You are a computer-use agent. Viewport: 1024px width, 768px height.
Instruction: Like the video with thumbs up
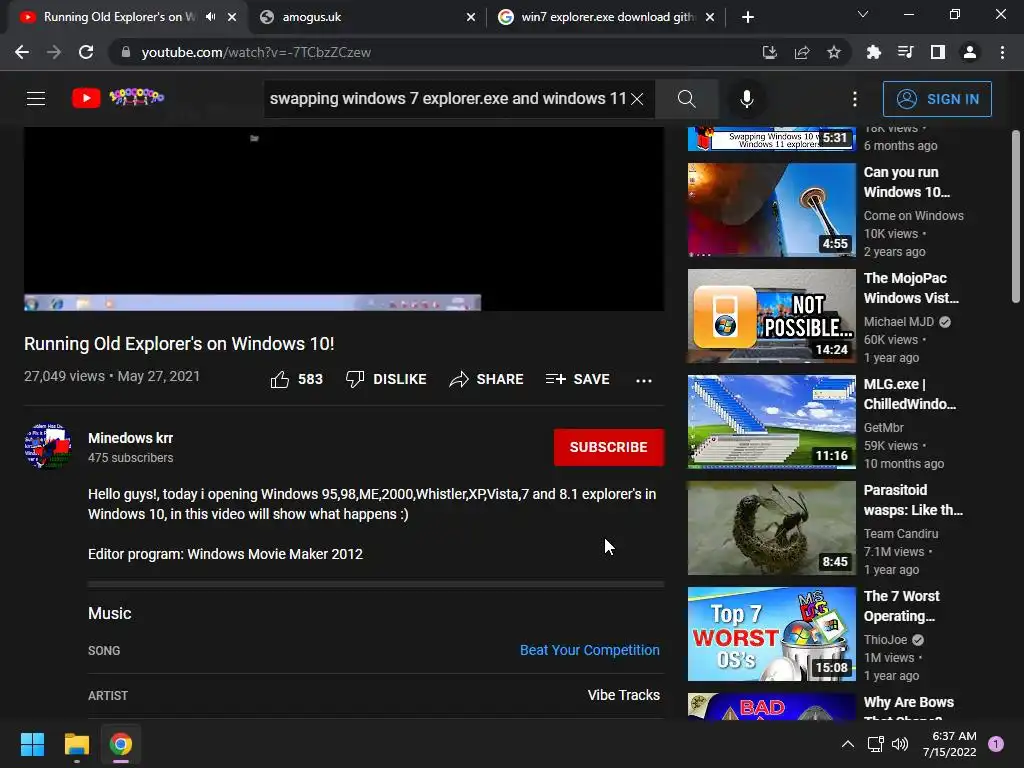point(296,379)
